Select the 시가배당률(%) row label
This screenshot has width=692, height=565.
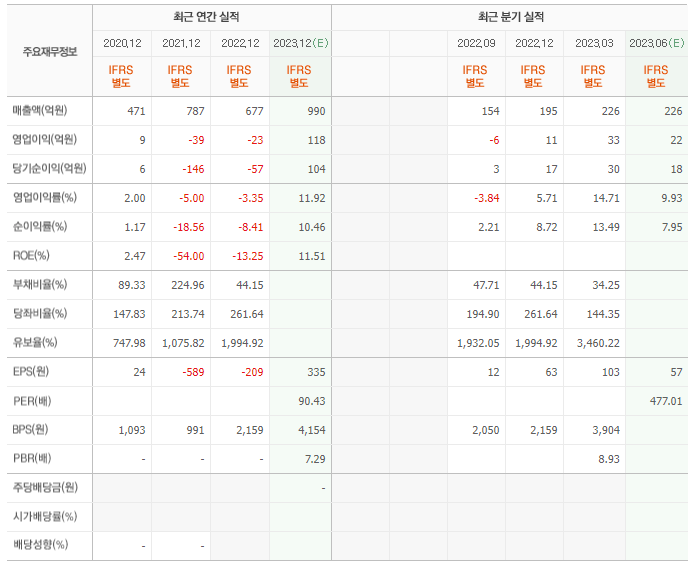pos(45,516)
